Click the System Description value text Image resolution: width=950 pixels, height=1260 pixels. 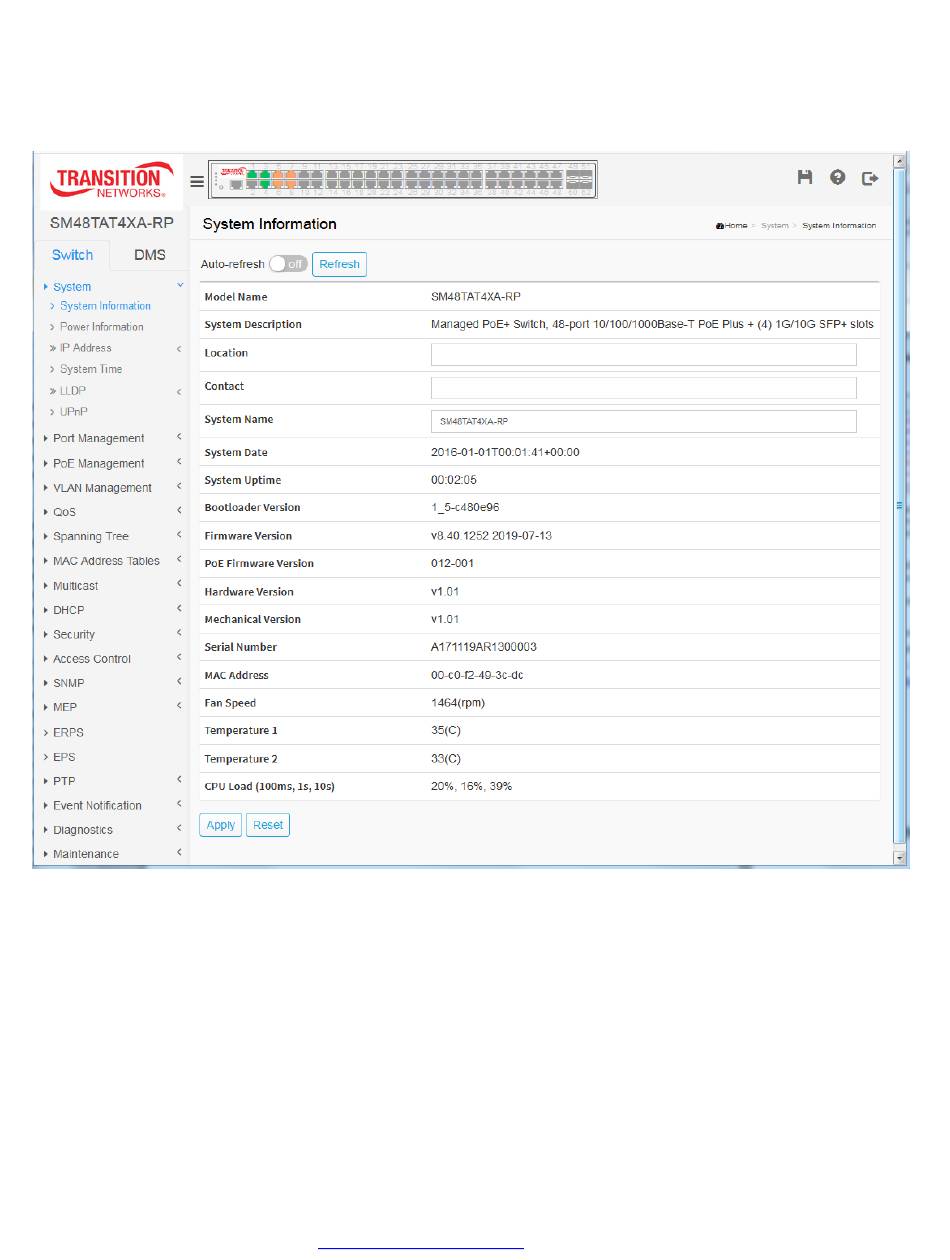point(652,324)
